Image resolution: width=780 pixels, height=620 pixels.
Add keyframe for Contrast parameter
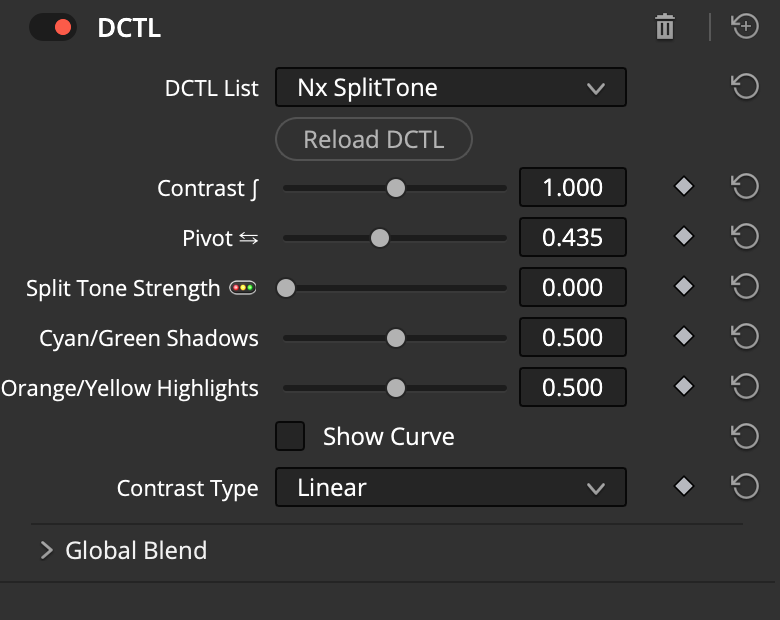[684, 186]
